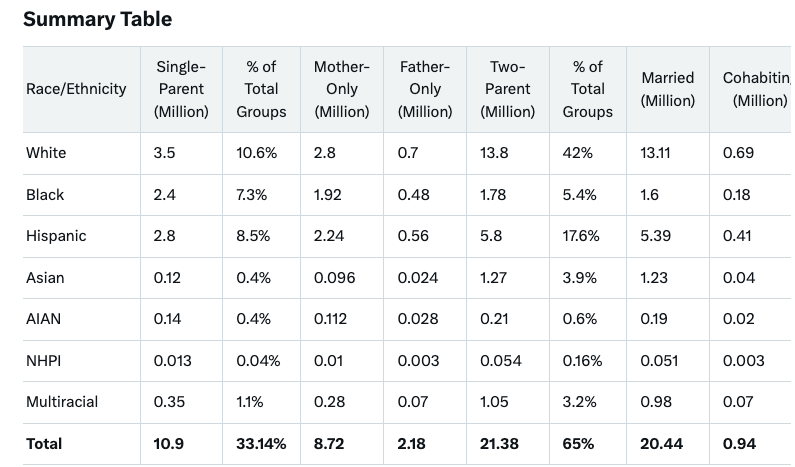Click the 17.6% cell in Hispanic row
The image size is (795, 467).
point(580,236)
